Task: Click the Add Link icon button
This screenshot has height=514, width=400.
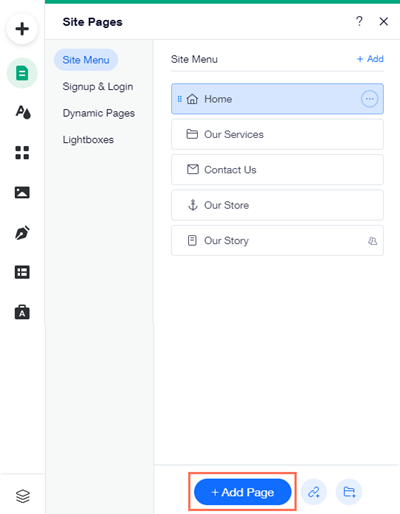Action: tap(314, 492)
